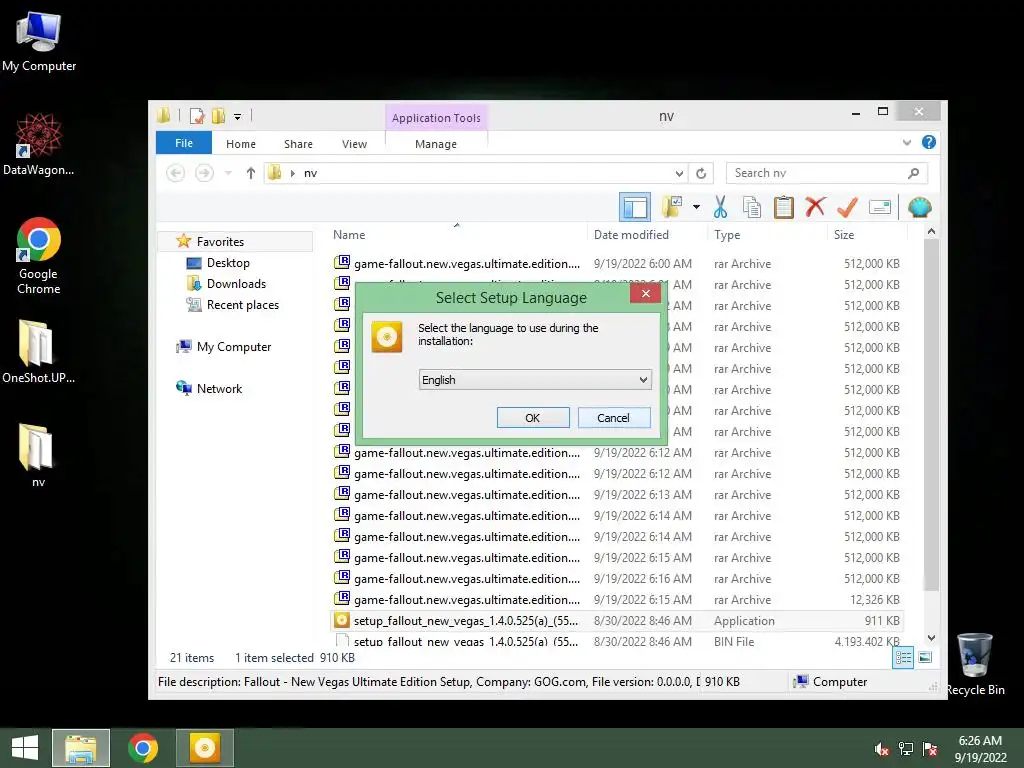
Task: Open folder options dropdown arrow in toolbar
Action: (x=696, y=208)
